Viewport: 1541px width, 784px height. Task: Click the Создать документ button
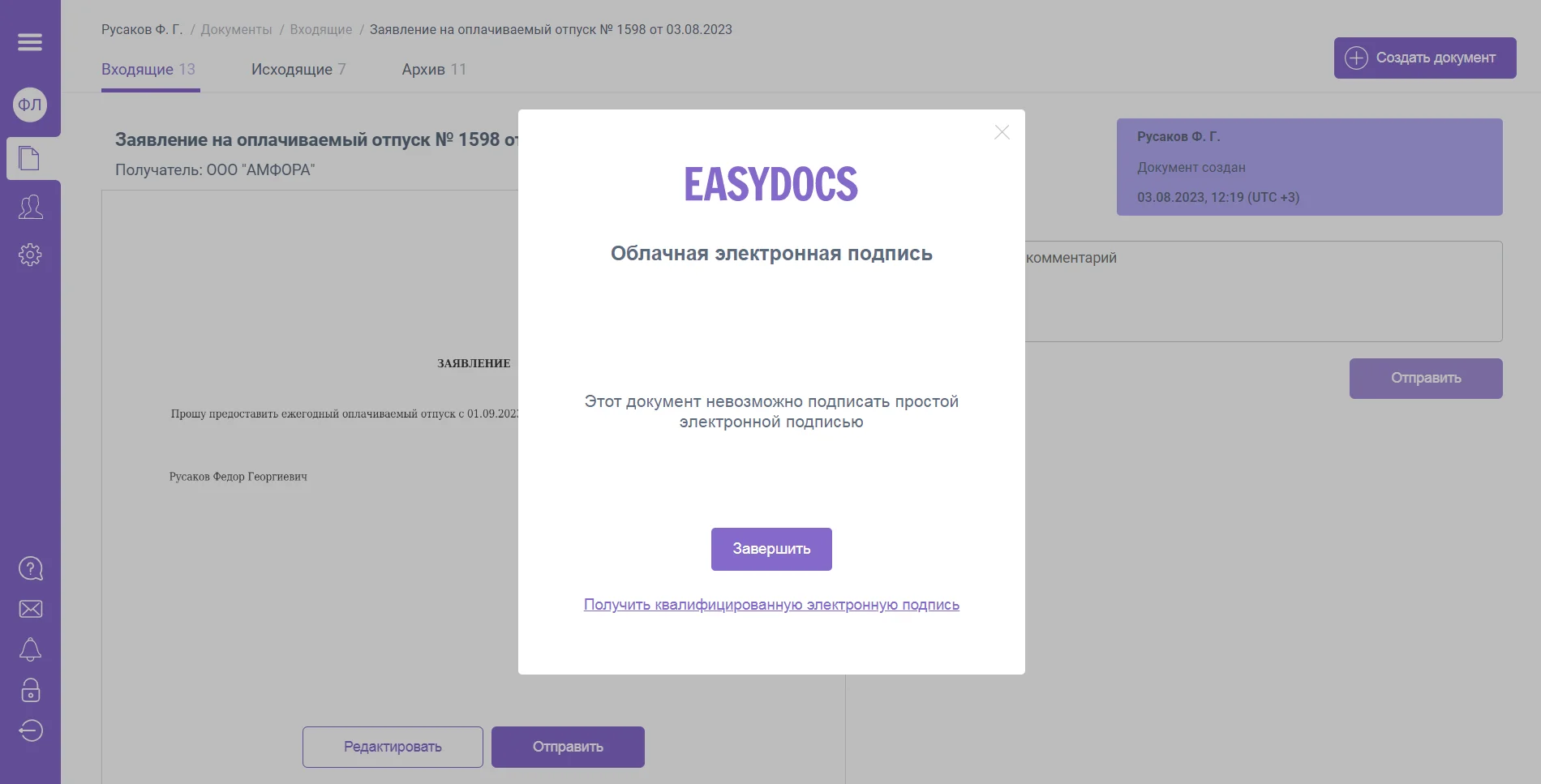(x=1424, y=58)
